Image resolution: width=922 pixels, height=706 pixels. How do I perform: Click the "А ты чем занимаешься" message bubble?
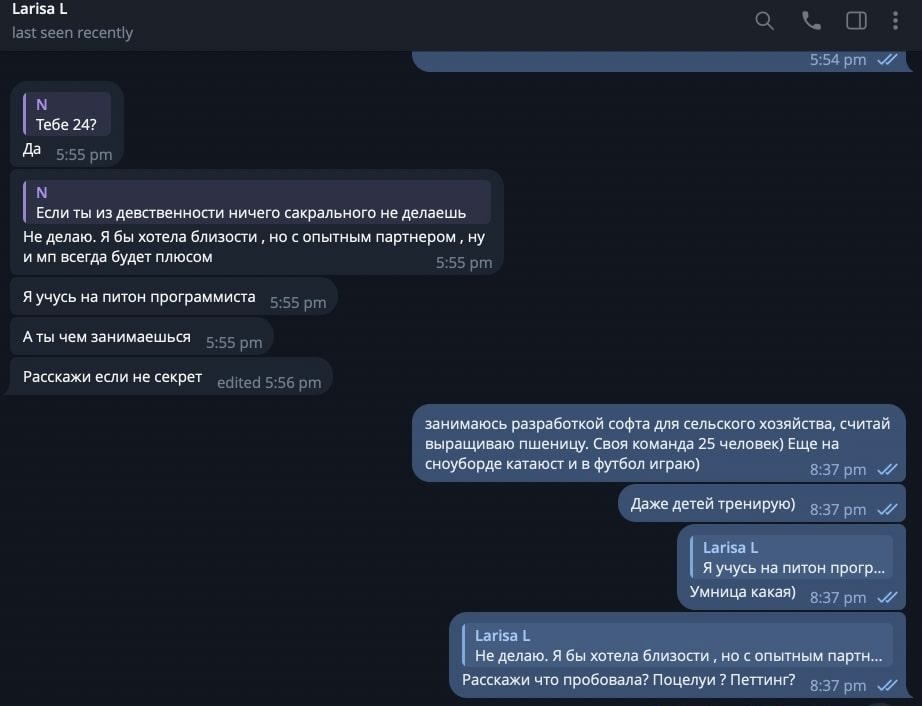(x=107, y=337)
